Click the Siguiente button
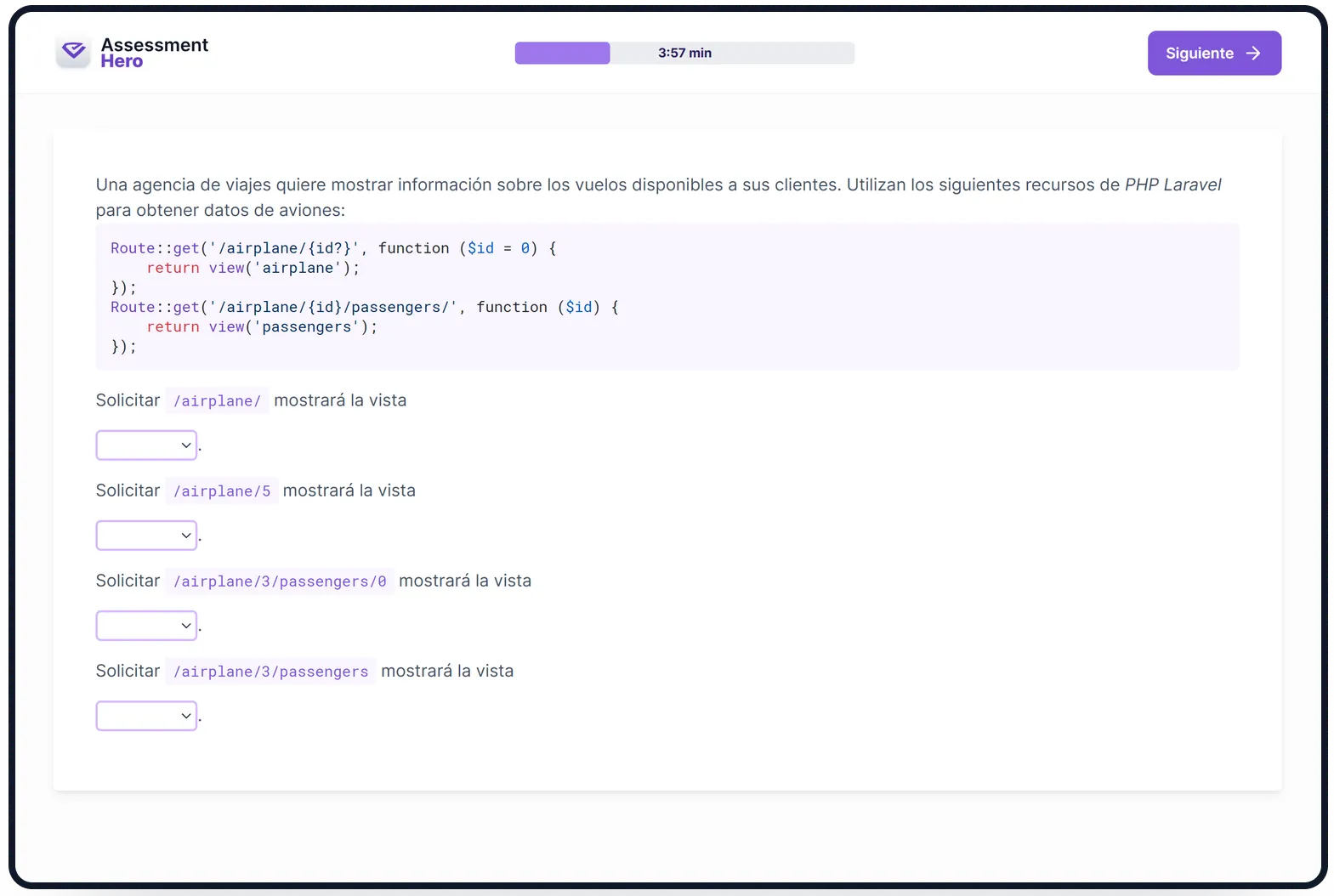The image size is (1334, 896). tap(1214, 53)
